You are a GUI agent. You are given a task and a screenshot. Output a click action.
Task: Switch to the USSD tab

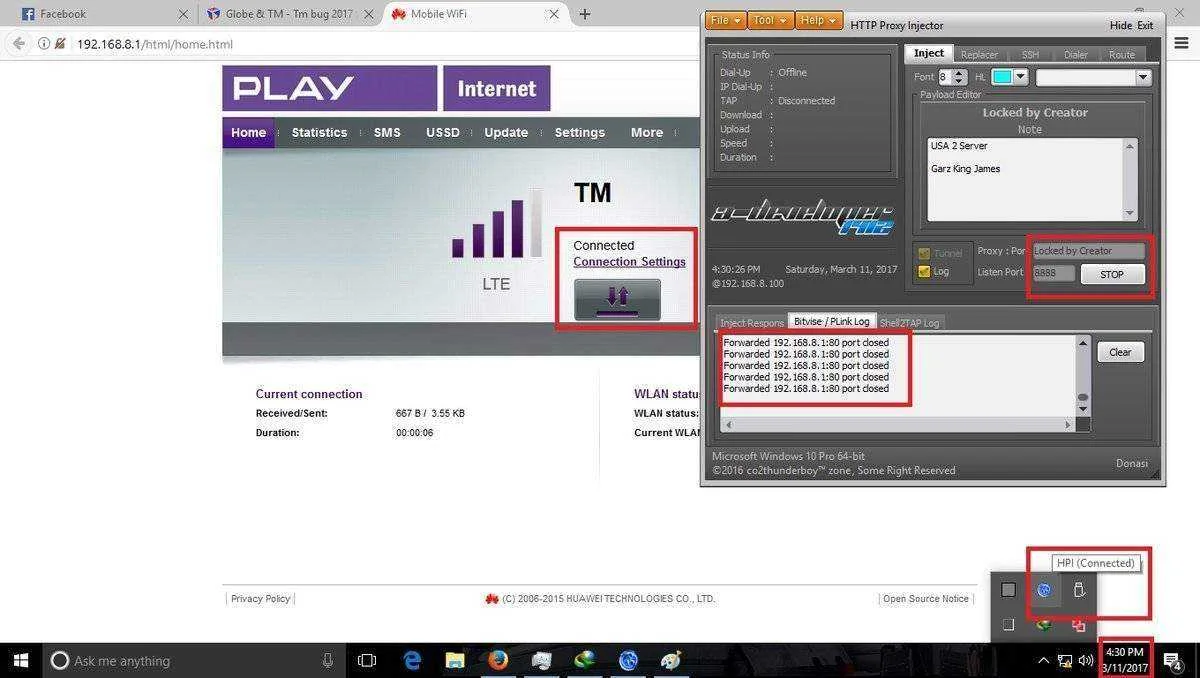(443, 132)
